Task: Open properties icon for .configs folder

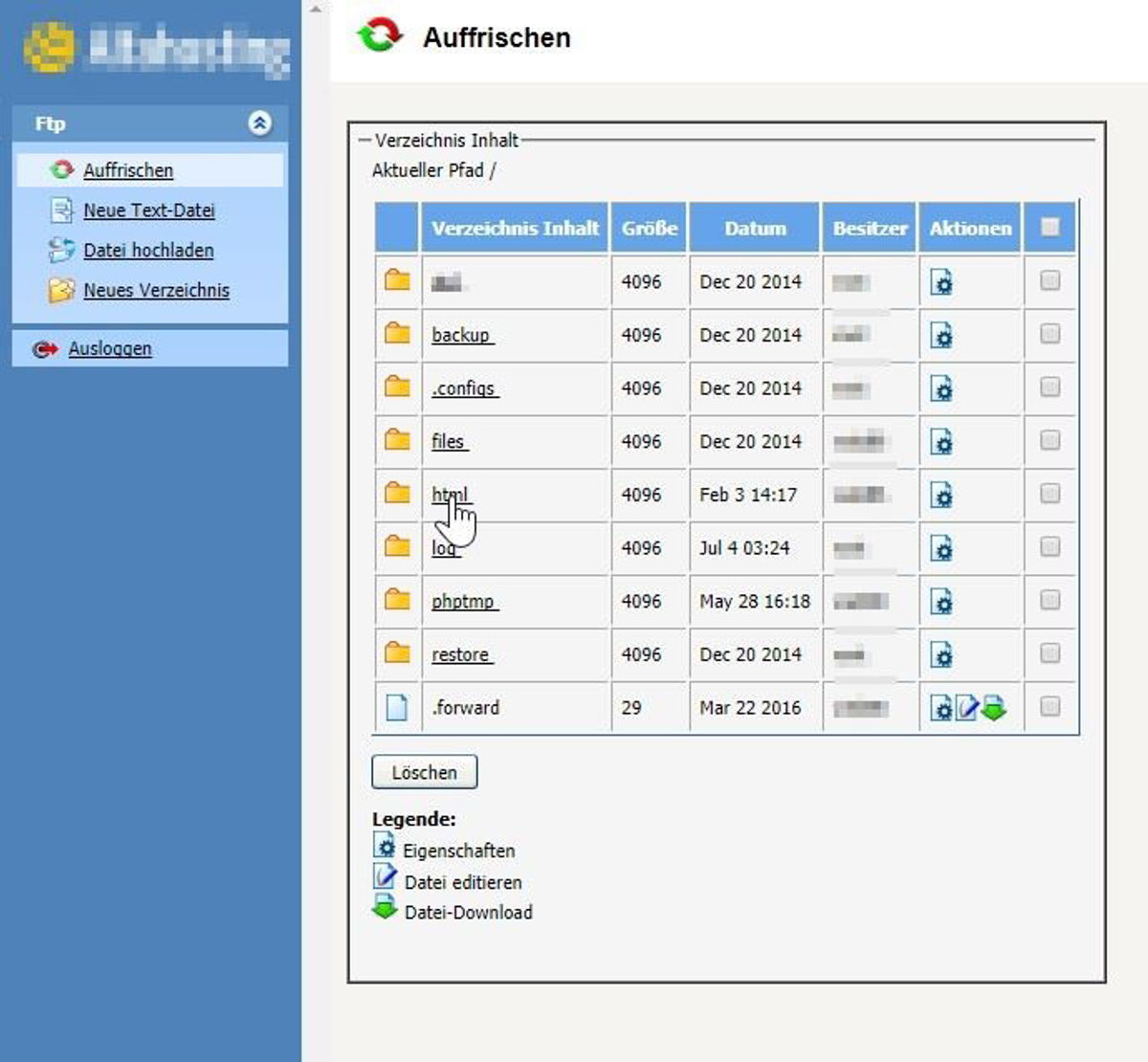Action: pos(941,389)
